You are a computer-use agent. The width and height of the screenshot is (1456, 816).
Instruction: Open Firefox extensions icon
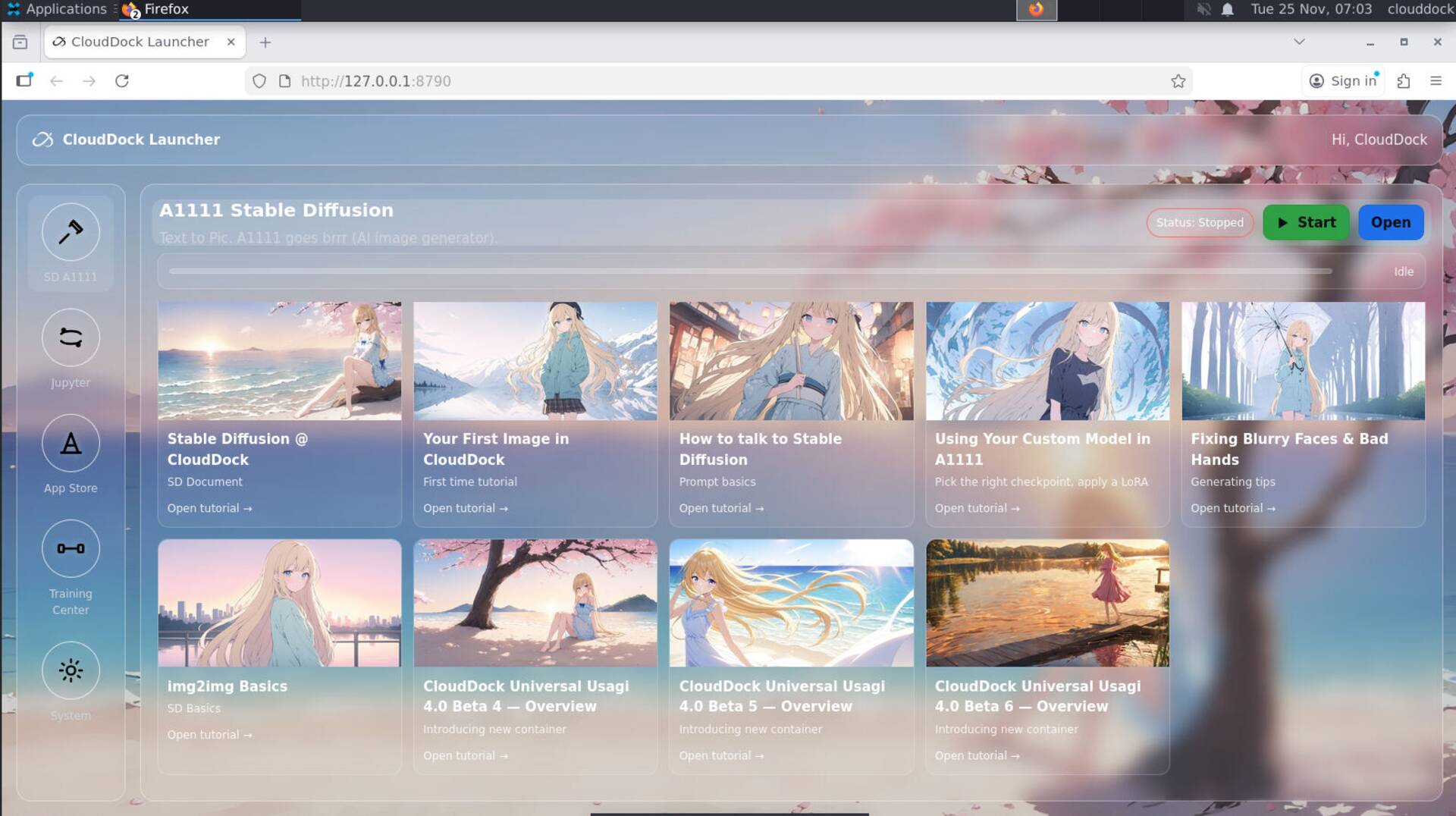(1404, 81)
